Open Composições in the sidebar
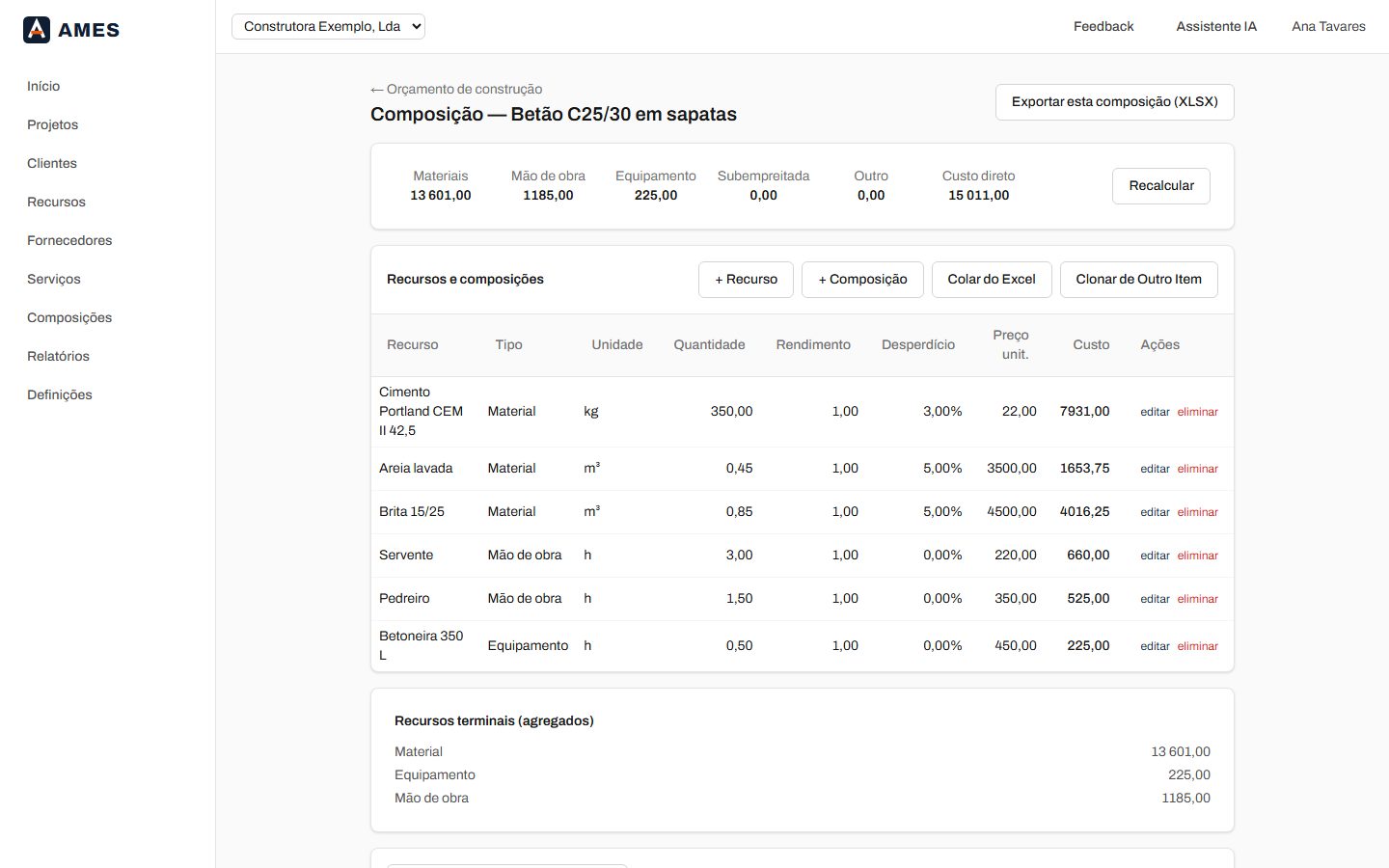 click(x=69, y=317)
